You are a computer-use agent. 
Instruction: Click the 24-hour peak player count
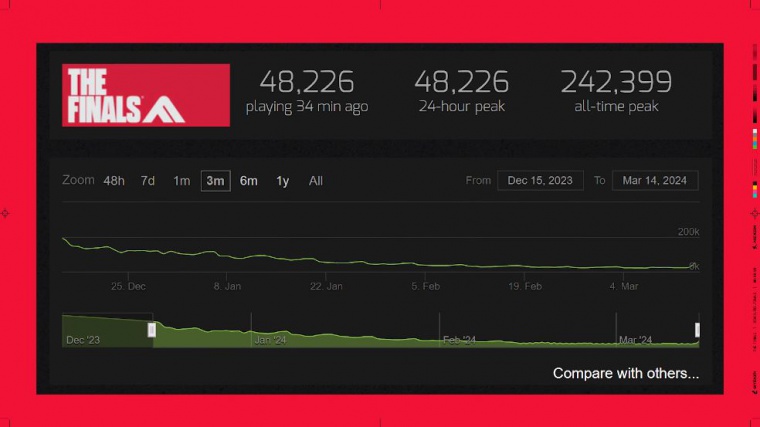pyautogui.click(x=461, y=82)
